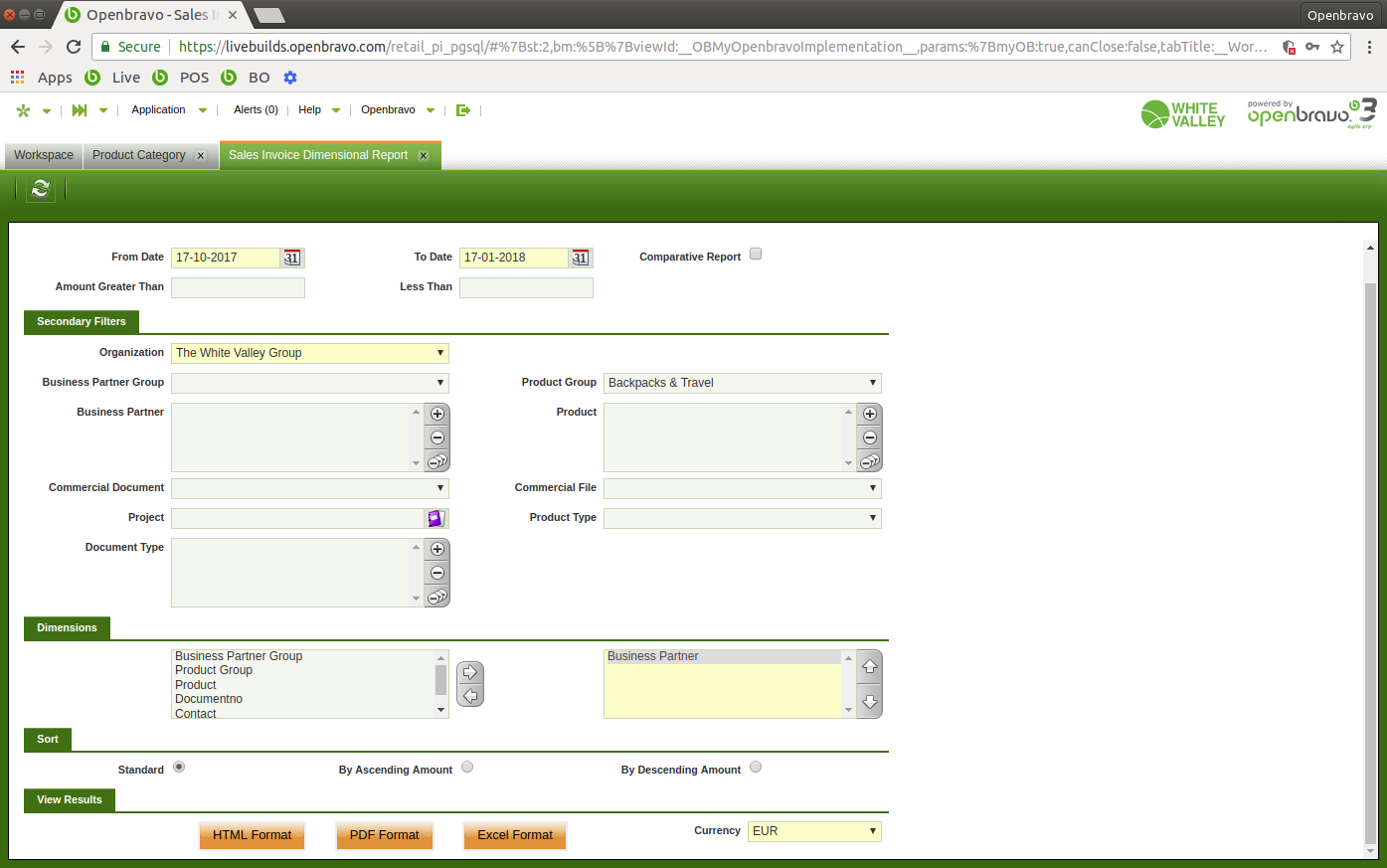Click the HTML Format button
The width and height of the screenshot is (1387, 868).
[x=252, y=835]
